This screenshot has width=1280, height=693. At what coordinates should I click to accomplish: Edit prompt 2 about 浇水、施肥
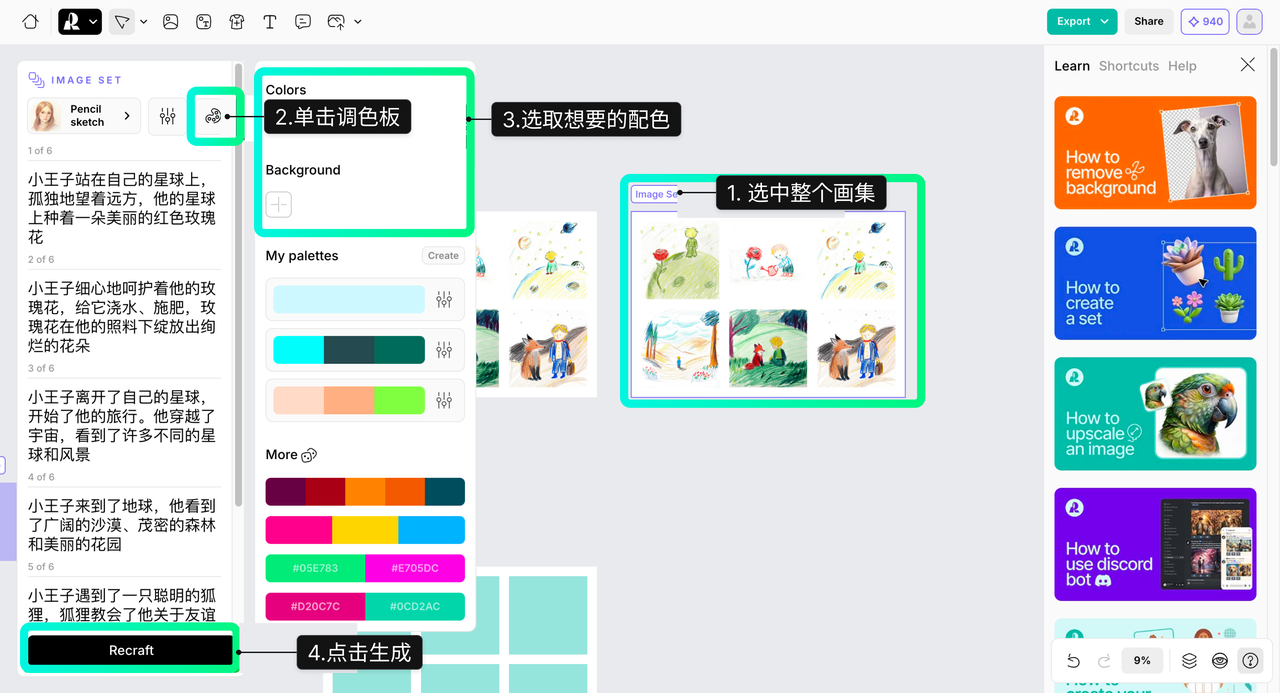(124, 317)
